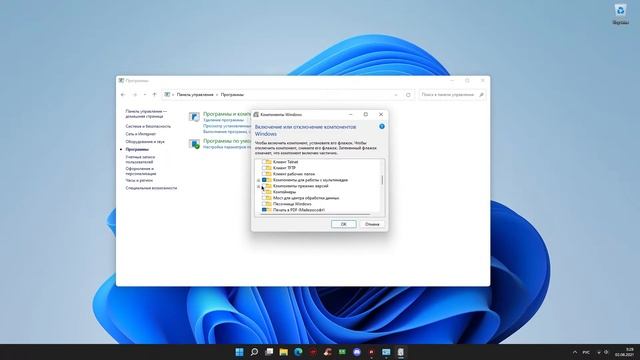Tick the 'Клиент Telnet' checkbox
Image resolution: width=640 pixels, height=360 pixels.
264,162
